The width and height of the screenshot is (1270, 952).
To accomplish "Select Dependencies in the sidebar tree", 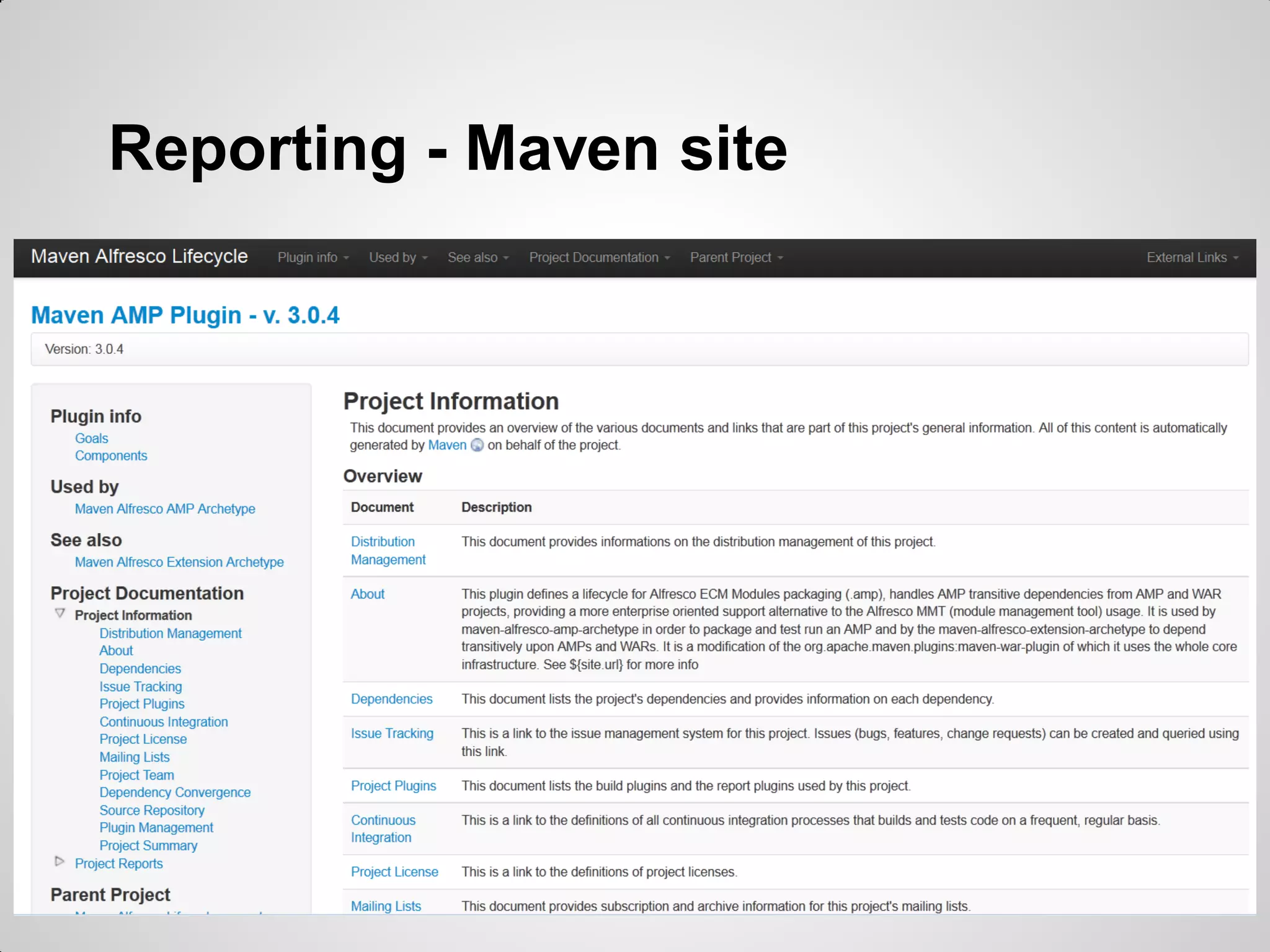I will click(x=140, y=669).
